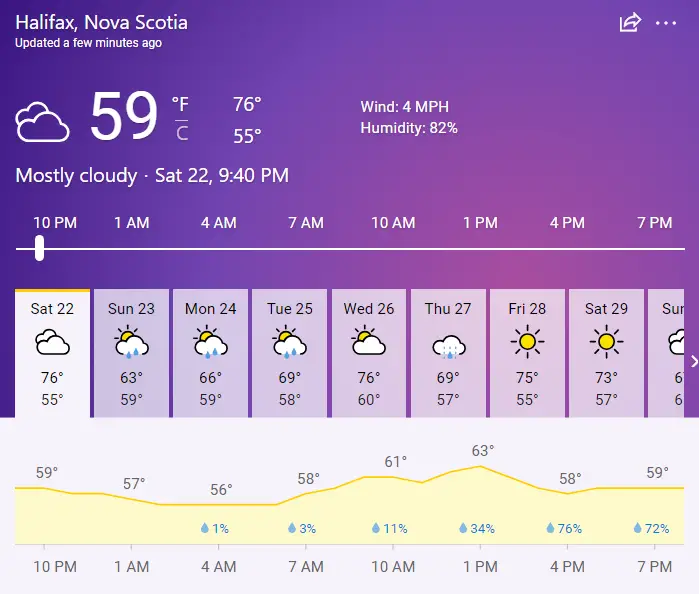Viewport: 699px width, 594px height.
Task: Select the Sat 22 forecast tab
Action: click(52, 353)
